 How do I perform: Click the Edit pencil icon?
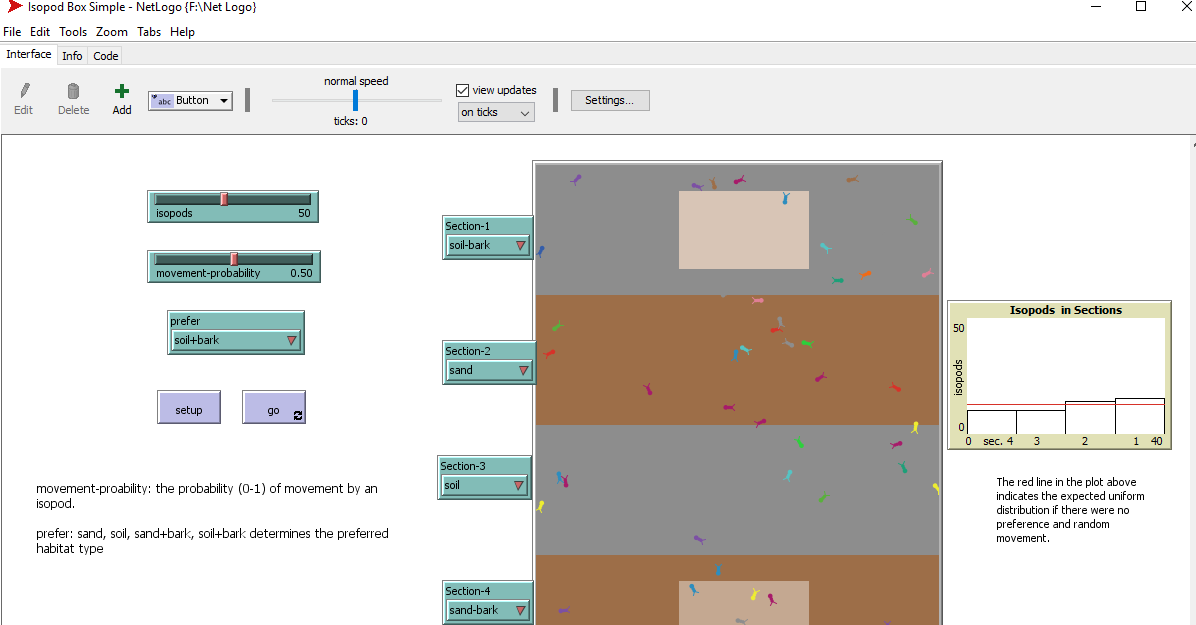pos(24,91)
